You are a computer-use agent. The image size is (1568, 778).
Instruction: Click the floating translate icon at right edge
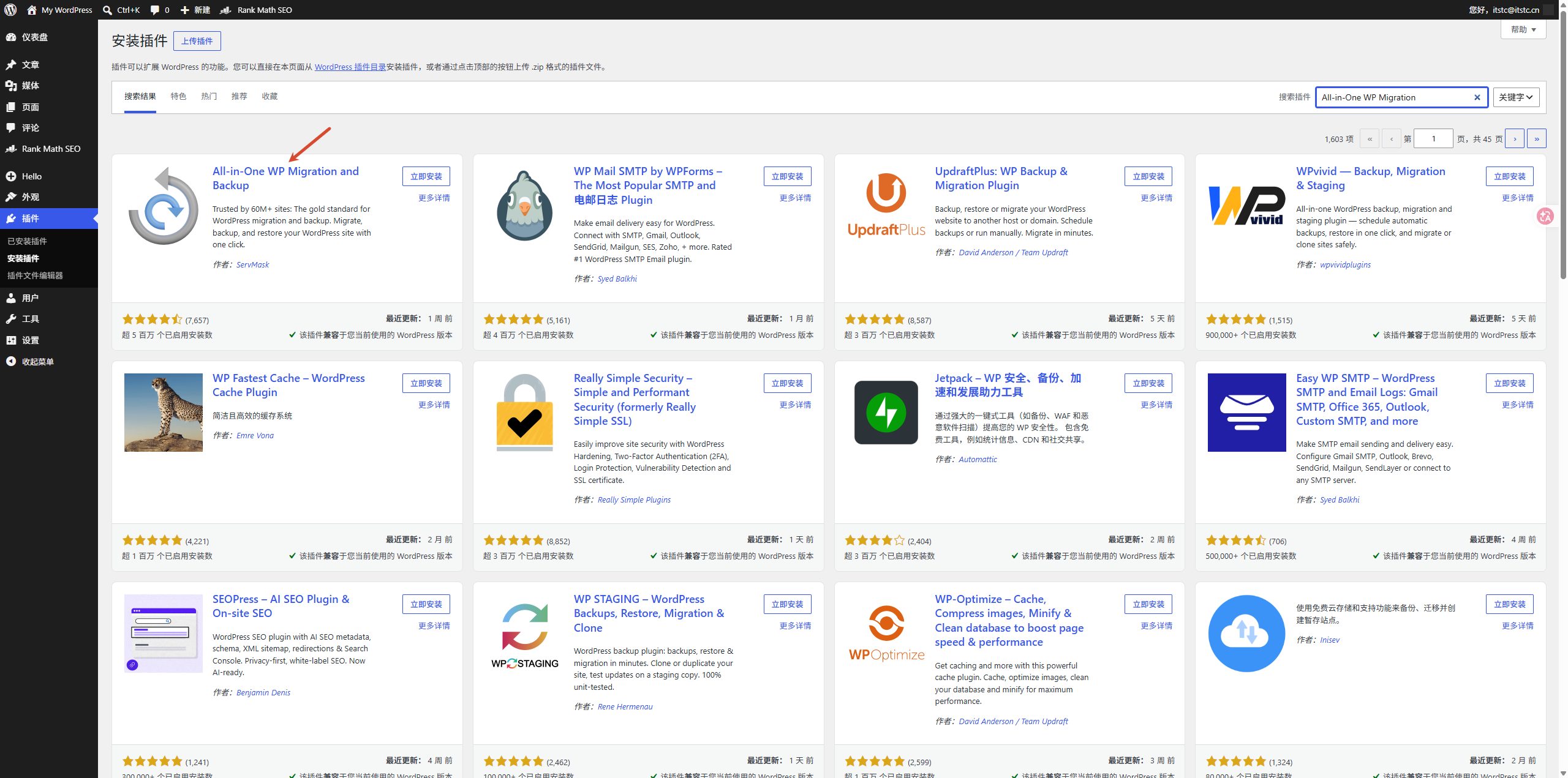(x=1545, y=216)
